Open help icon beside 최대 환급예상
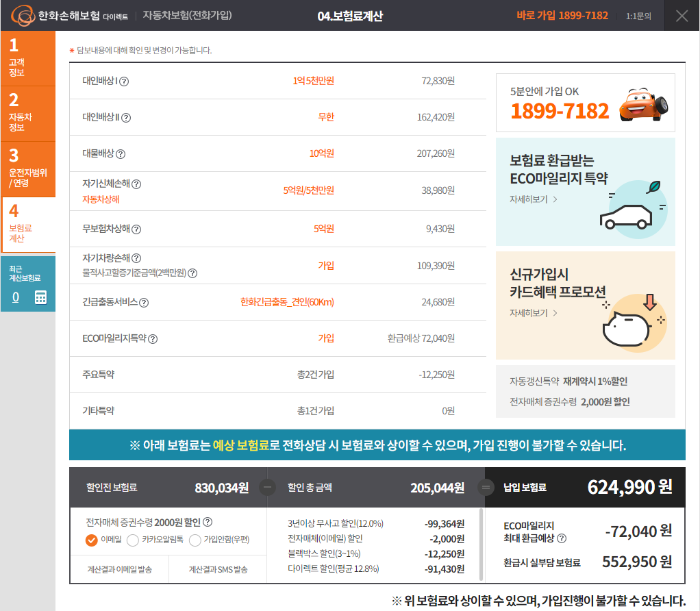The image size is (700, 611). pos(562,538)
